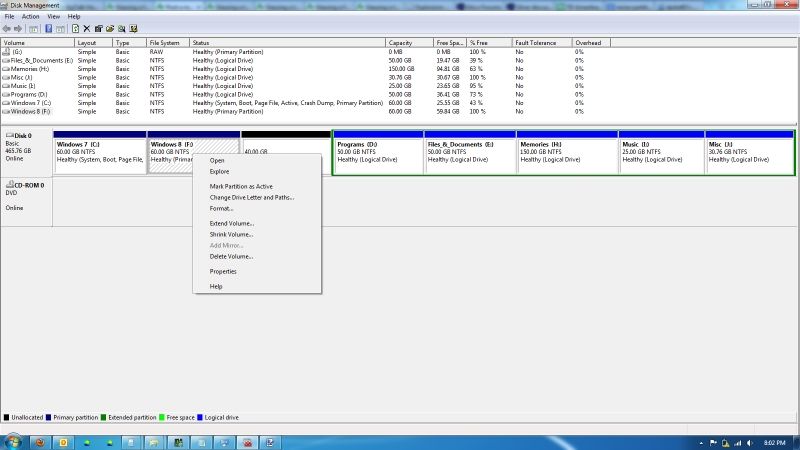
Task: Open the Action menu
Action: [x=31, y=17]
